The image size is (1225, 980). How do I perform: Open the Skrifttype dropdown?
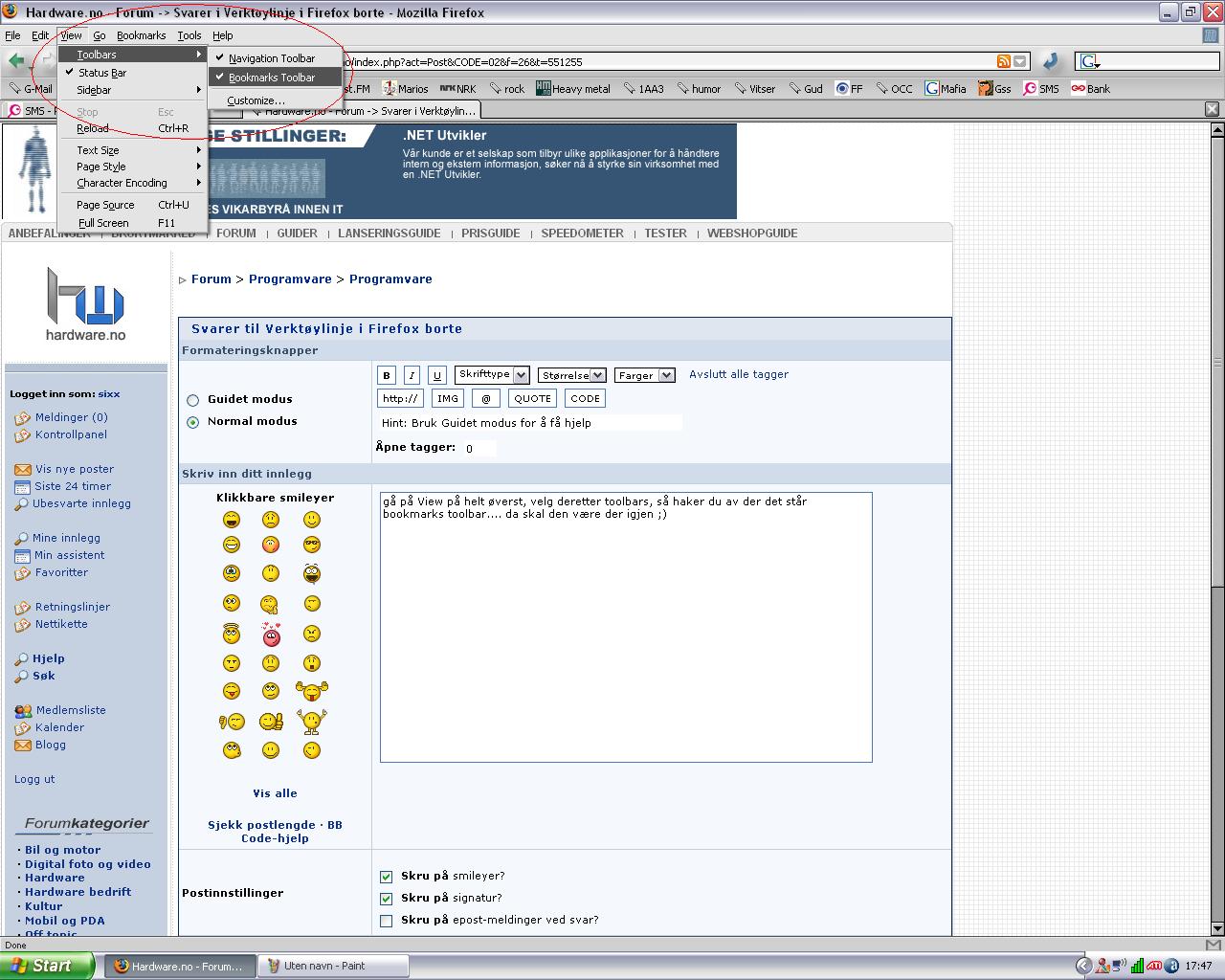pos(492,375)
